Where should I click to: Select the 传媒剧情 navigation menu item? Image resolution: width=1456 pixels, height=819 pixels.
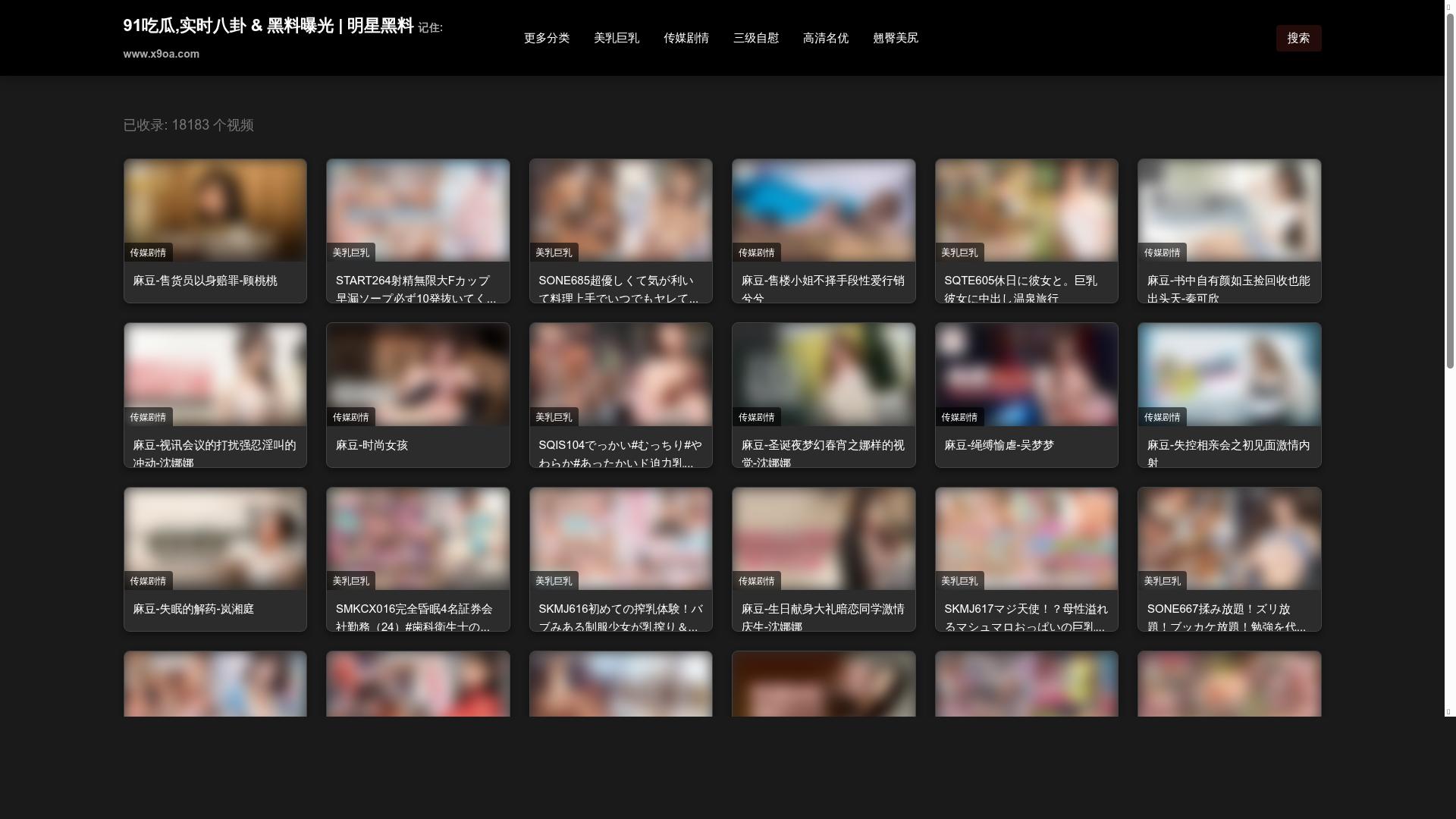[686, 38]
